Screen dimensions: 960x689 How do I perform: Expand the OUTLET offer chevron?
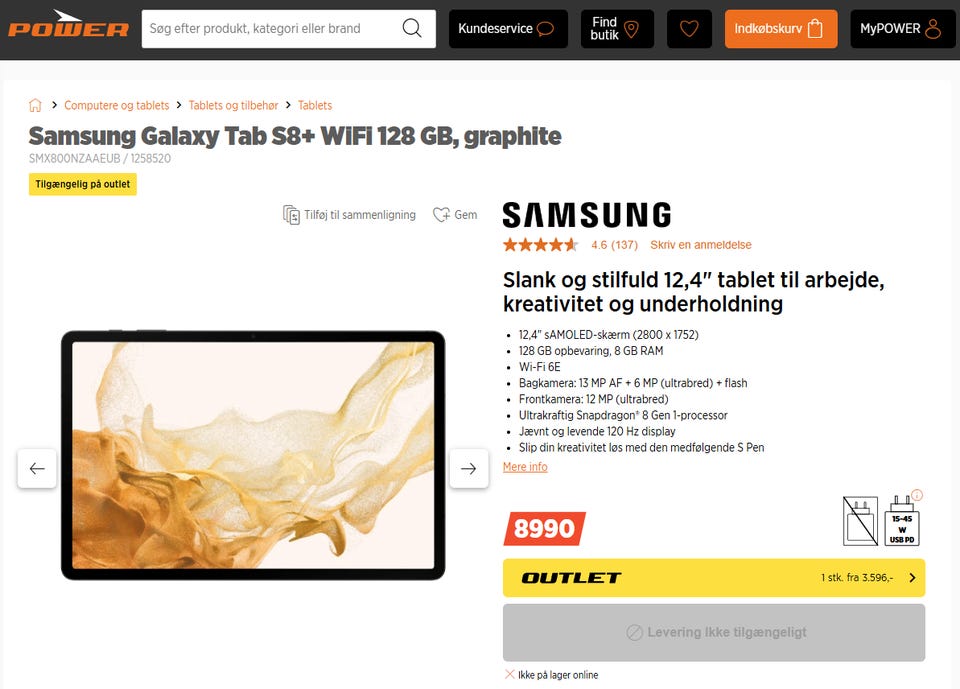pyautogui.click(x=912, y=578)
